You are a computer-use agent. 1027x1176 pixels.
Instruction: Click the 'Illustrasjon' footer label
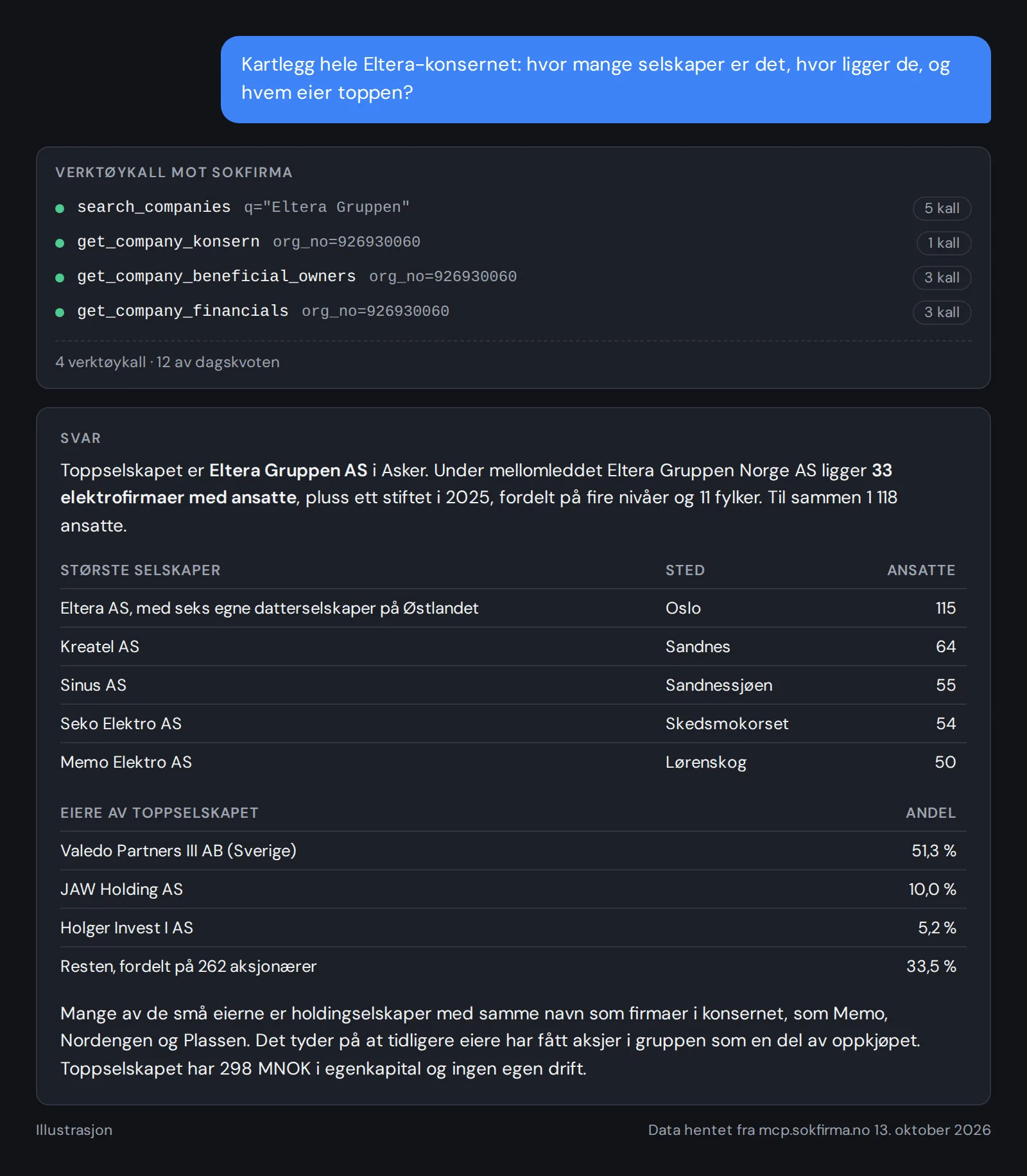[74, 1130]
